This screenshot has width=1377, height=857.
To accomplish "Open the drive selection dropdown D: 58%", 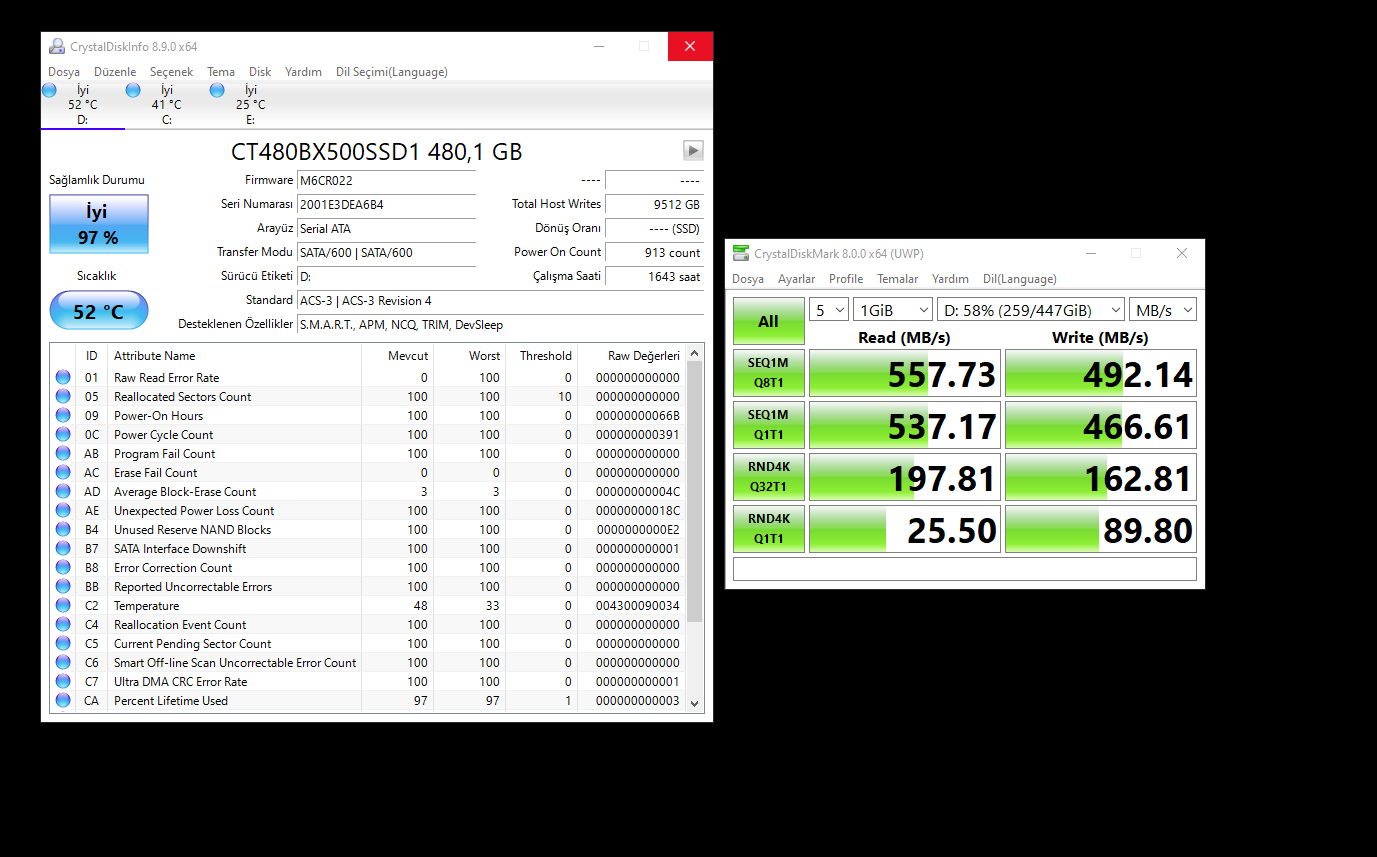I will point(1031,310).
